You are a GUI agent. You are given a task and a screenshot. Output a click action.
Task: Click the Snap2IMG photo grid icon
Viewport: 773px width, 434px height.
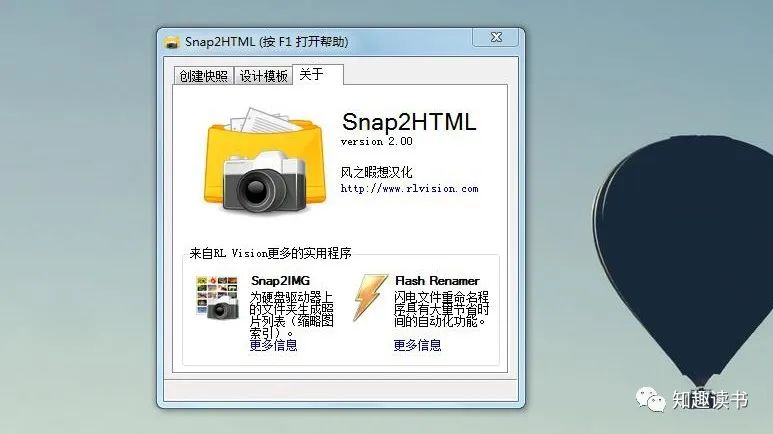217,297
